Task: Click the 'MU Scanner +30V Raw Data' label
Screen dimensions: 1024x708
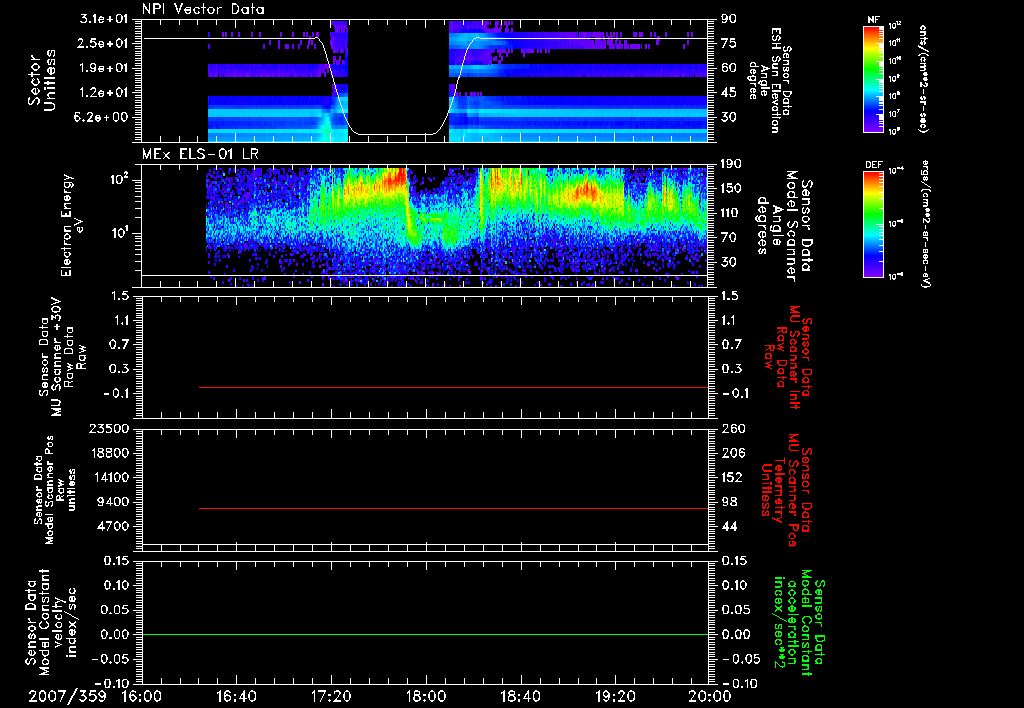Action: 62,357
